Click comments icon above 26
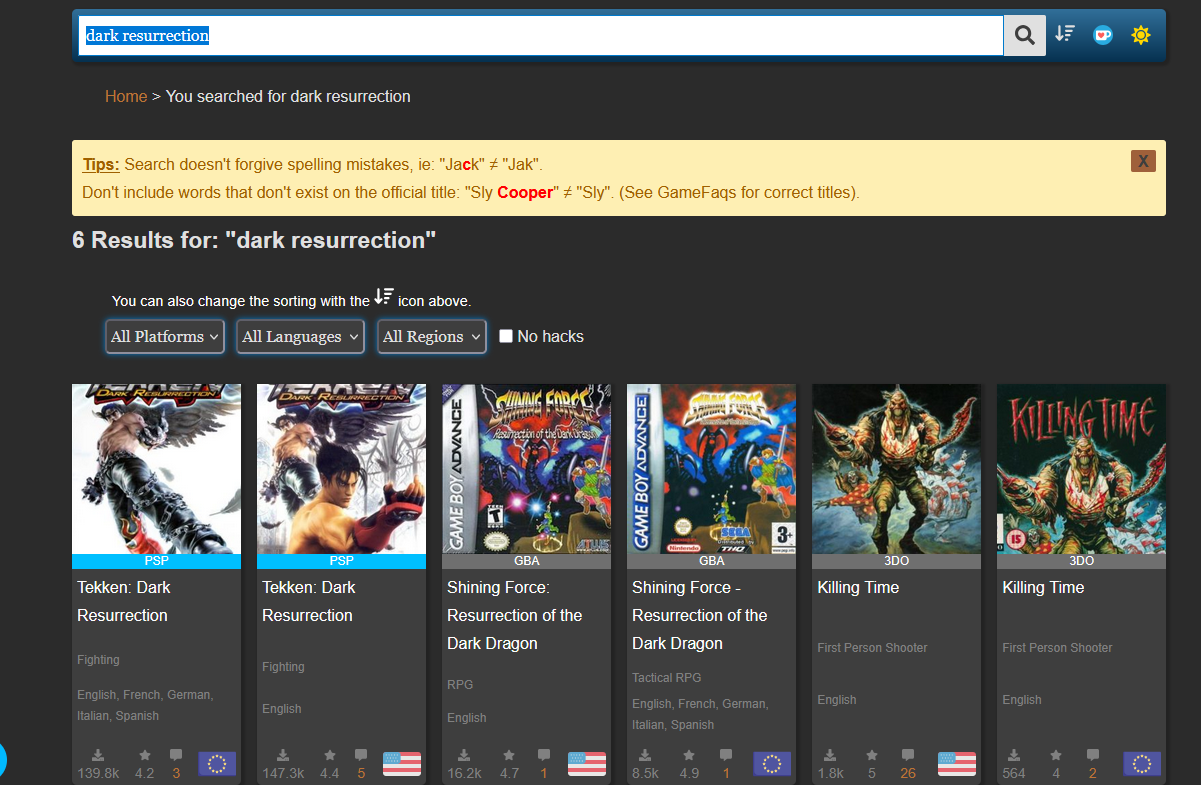 [908, 755]
